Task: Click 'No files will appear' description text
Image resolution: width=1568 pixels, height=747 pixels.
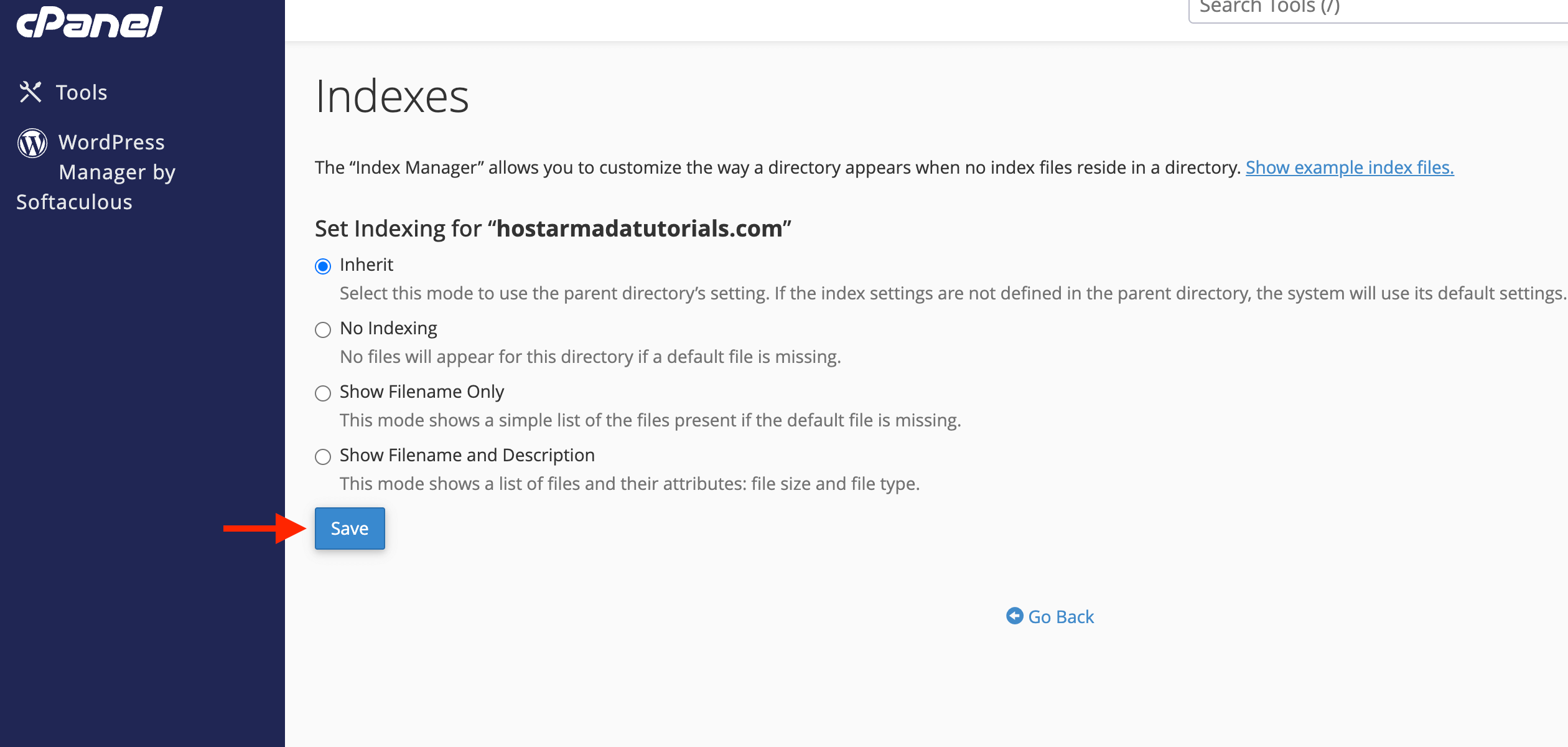Action: tap(590, 357)
